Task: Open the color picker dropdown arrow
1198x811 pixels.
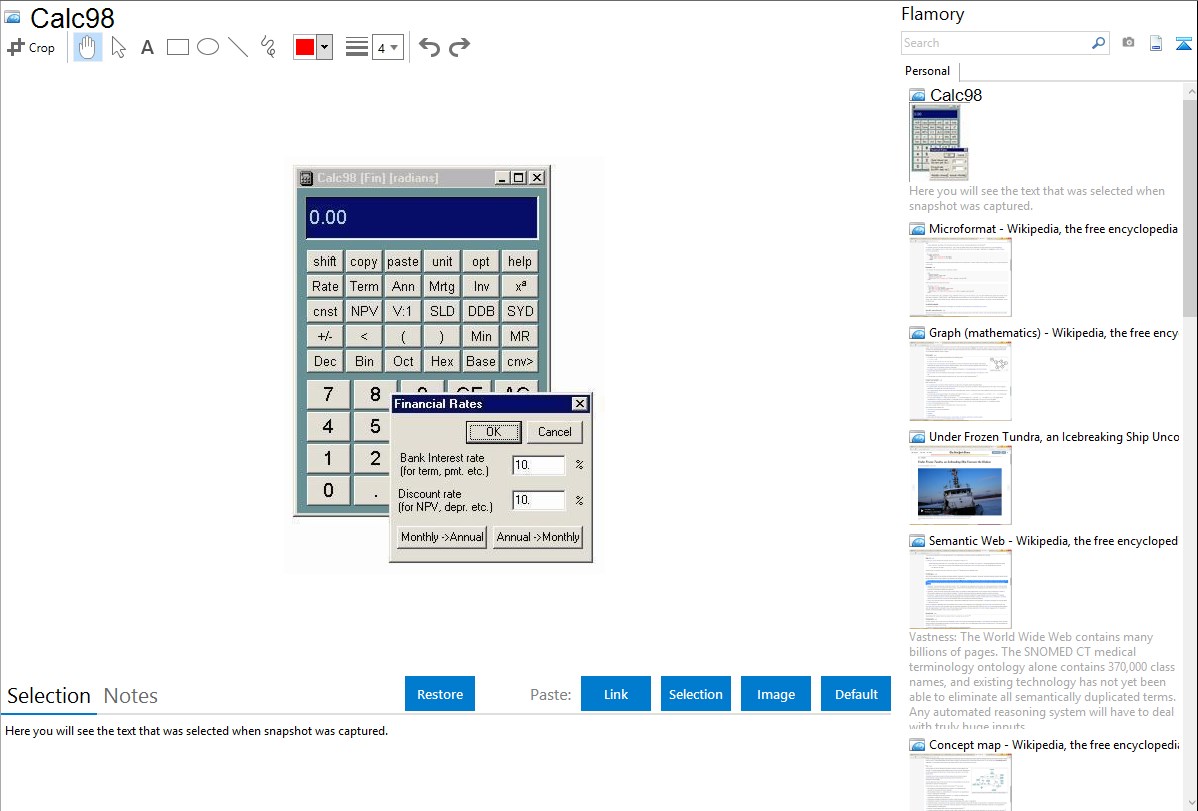Action: coord(324,47)
